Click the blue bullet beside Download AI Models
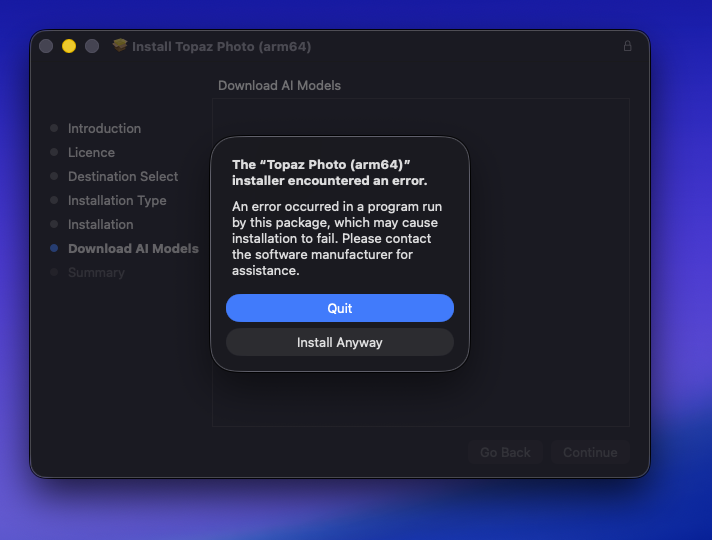This screenshot has width=712, height=540. point(54,248)
